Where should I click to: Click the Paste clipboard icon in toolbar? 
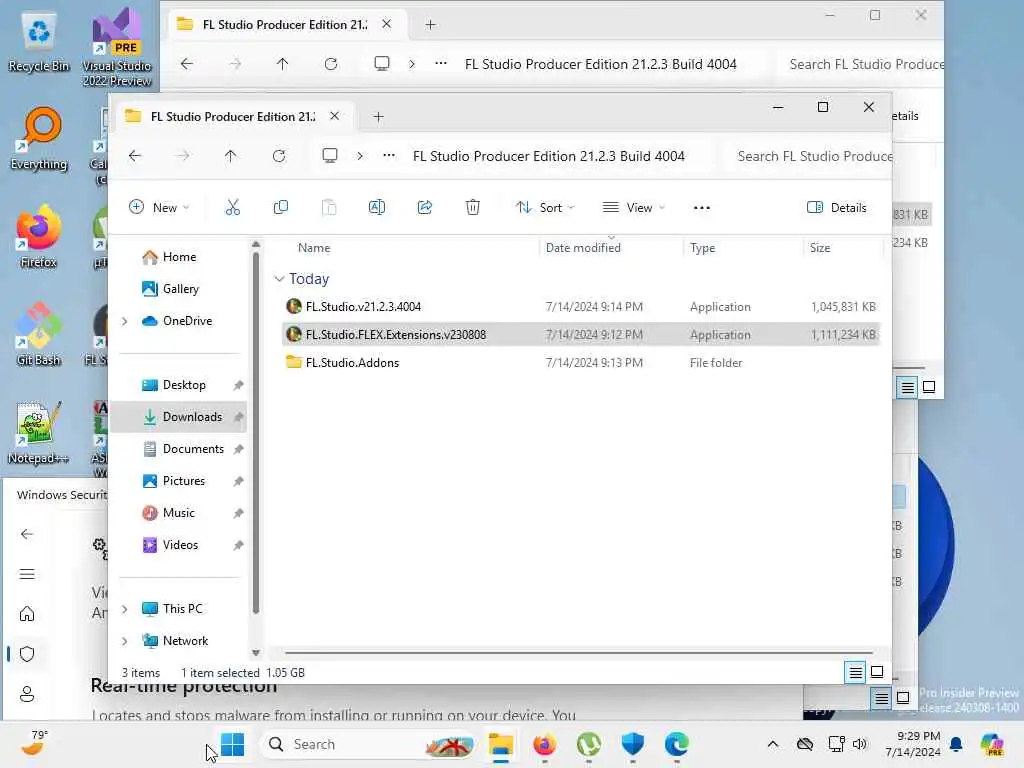coord(329,208)
